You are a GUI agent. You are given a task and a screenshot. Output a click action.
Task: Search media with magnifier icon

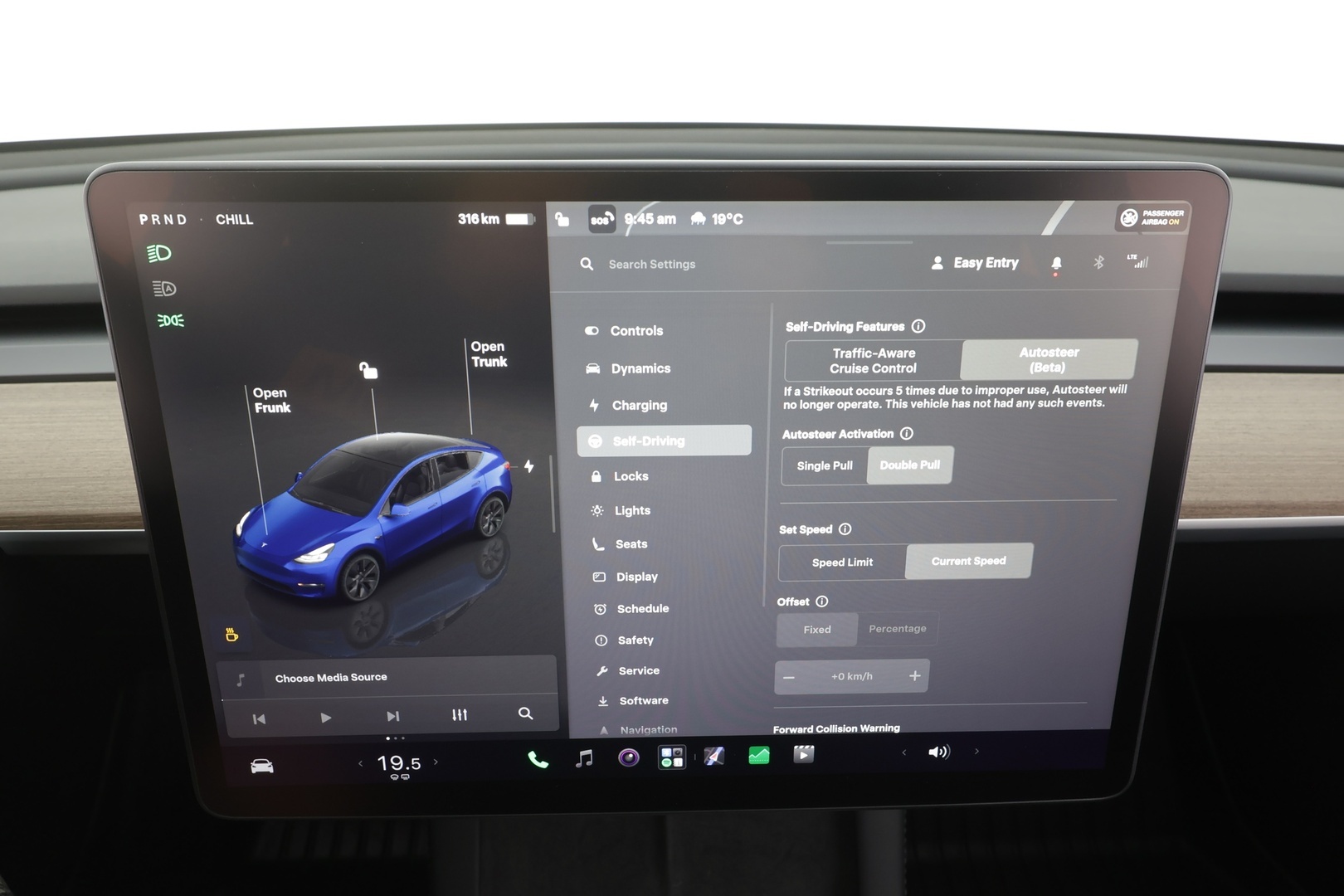(x=525, y=713)
